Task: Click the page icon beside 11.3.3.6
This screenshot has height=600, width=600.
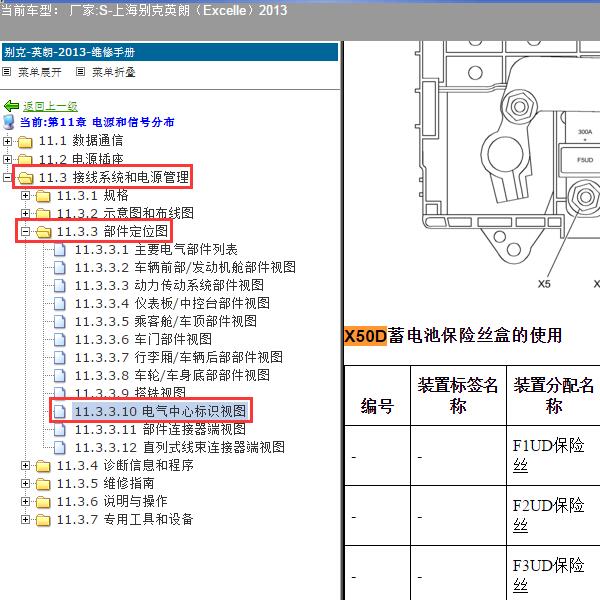Action: [x=60, y=339]
